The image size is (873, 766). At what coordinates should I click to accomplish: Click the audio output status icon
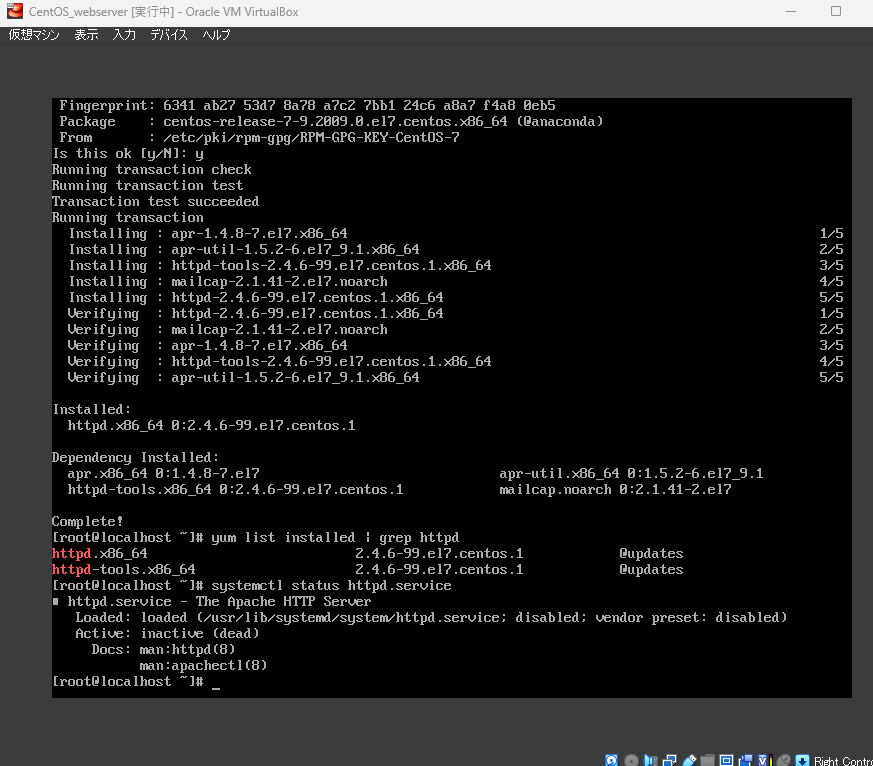(649, 759)
